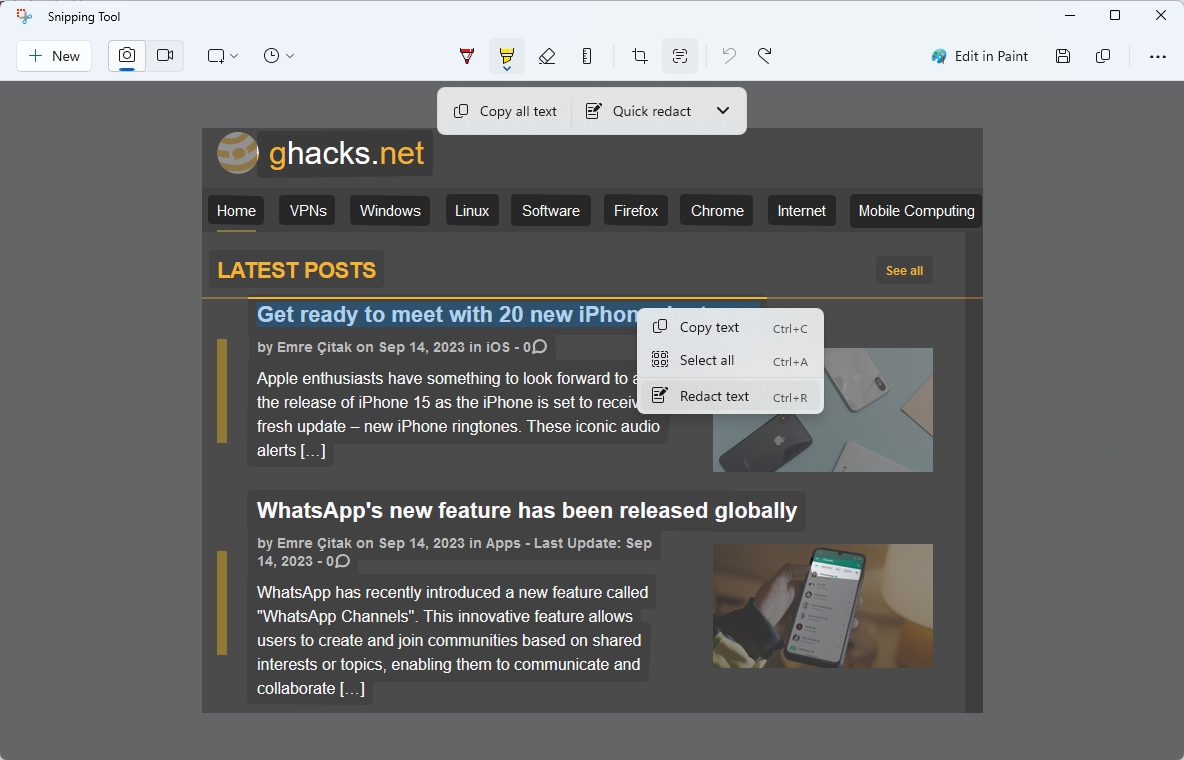
Task: Toggle the Text actions icon
Action: 680,56
